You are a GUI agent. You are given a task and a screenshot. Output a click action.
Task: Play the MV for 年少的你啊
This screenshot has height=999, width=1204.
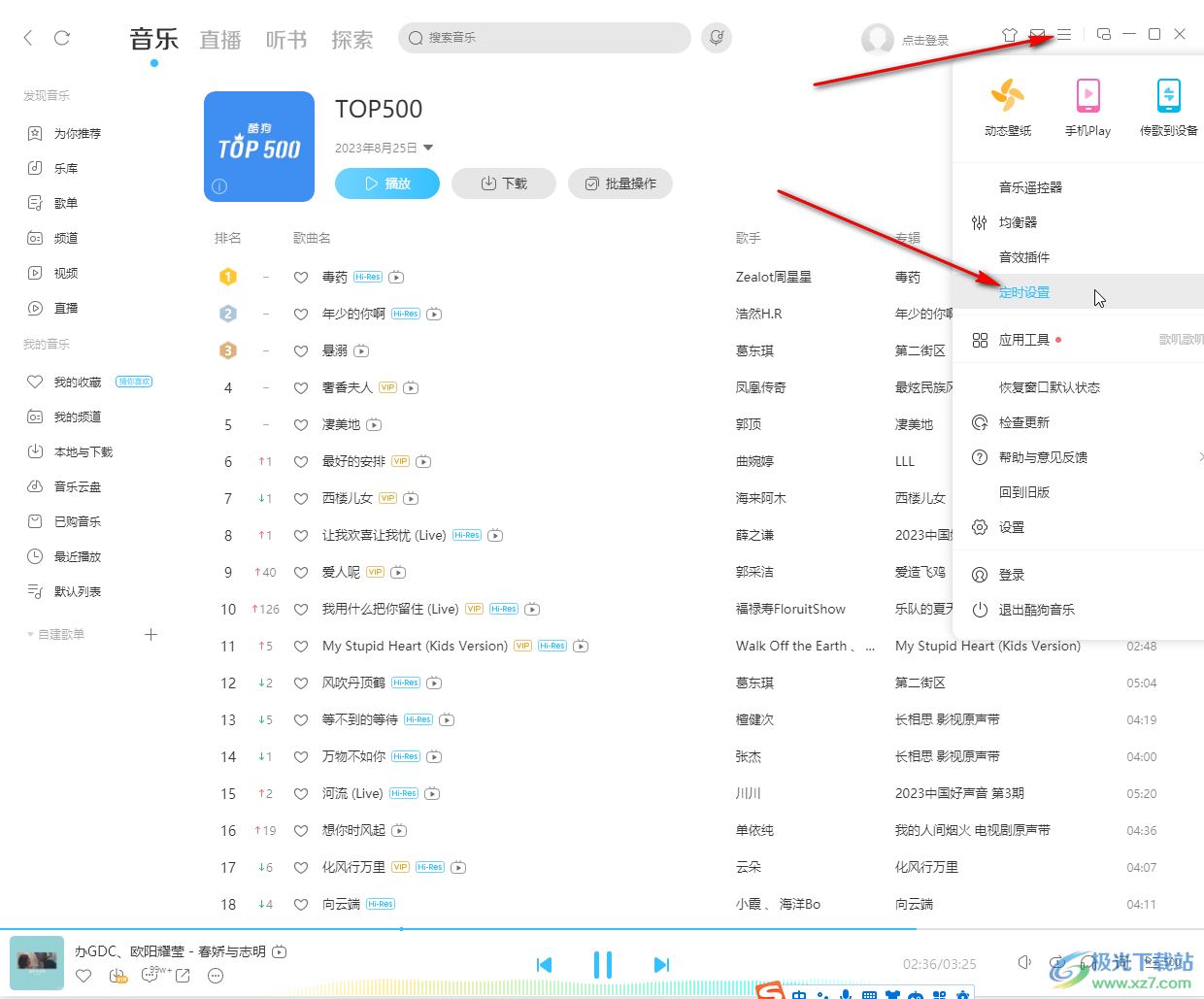[434, 315]
